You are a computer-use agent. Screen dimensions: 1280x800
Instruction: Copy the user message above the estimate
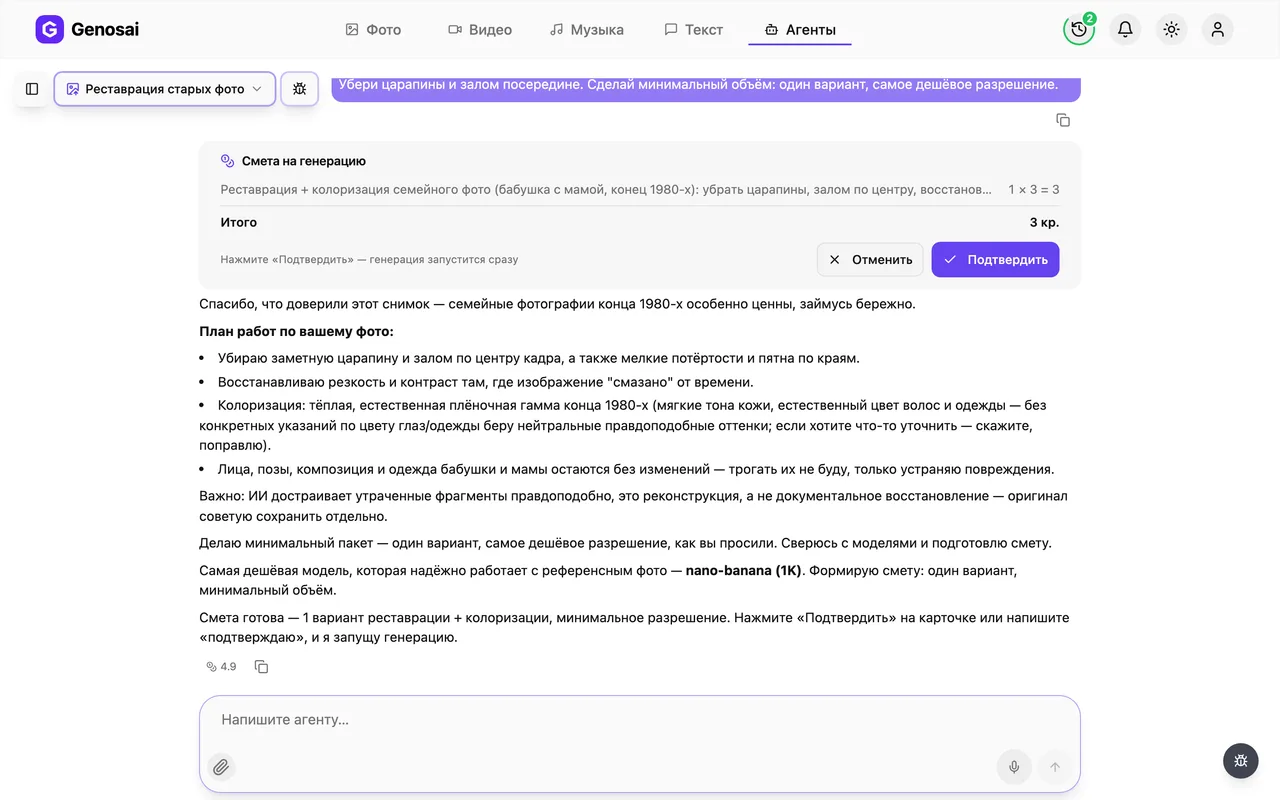[x=1063, y=120]
